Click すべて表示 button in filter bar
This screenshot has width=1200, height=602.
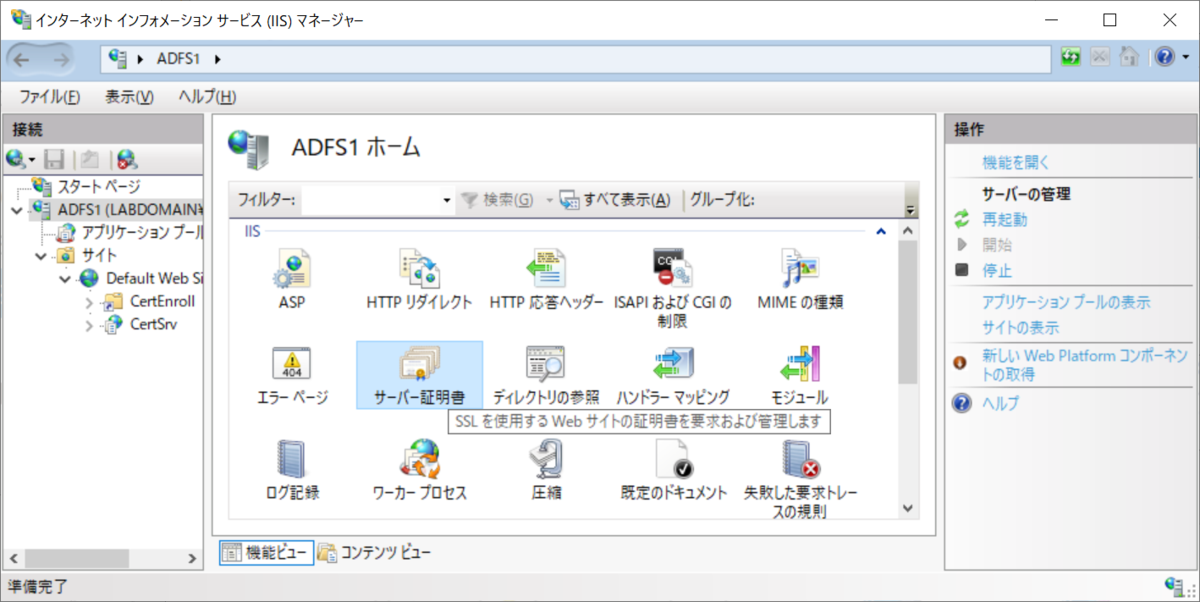point(615,200)
